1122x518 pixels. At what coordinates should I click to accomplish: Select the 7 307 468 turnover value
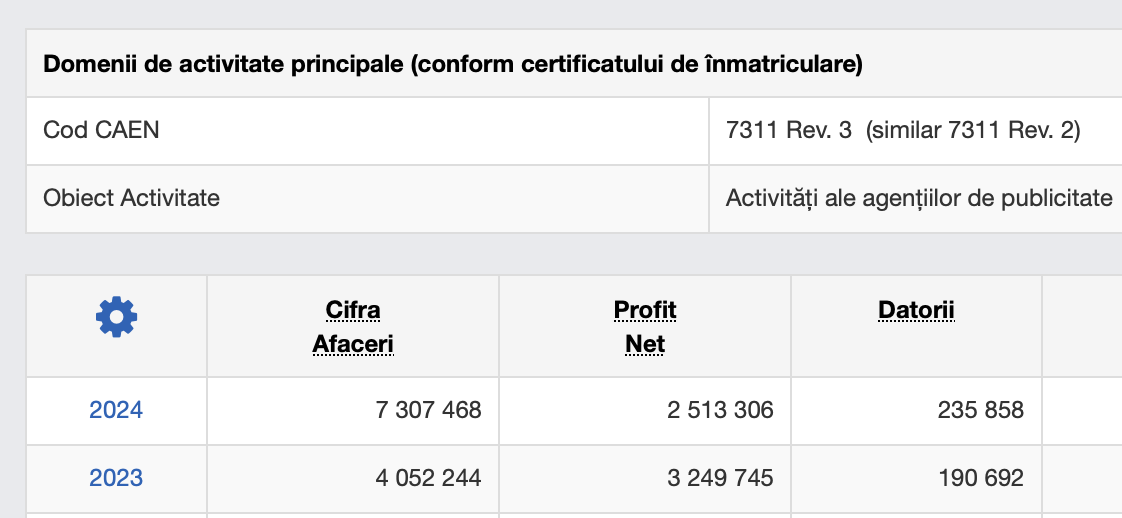point(429,410)
